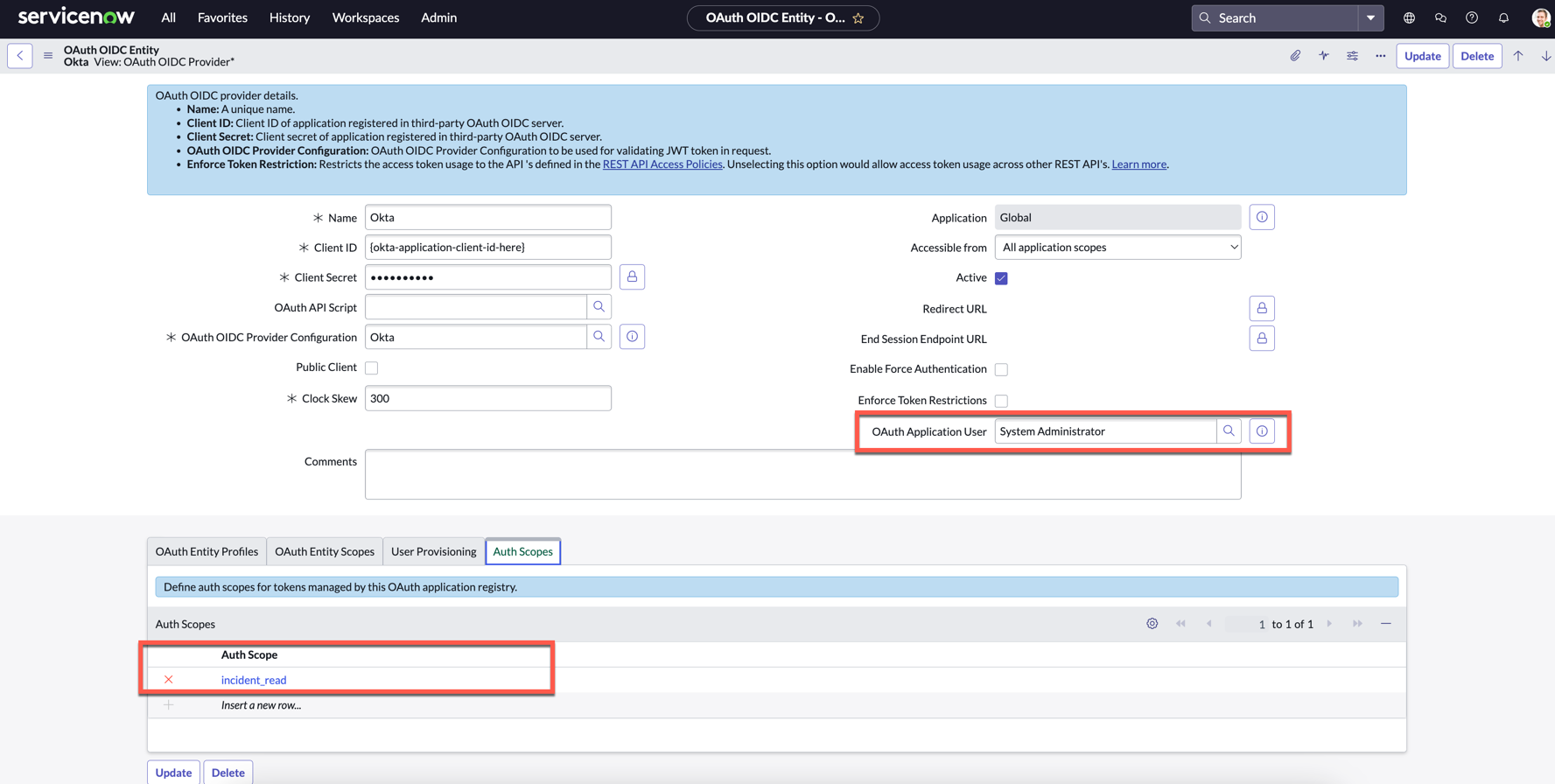Open the user profile avatar
The image size is (1555, 784).
point(1540,17)
